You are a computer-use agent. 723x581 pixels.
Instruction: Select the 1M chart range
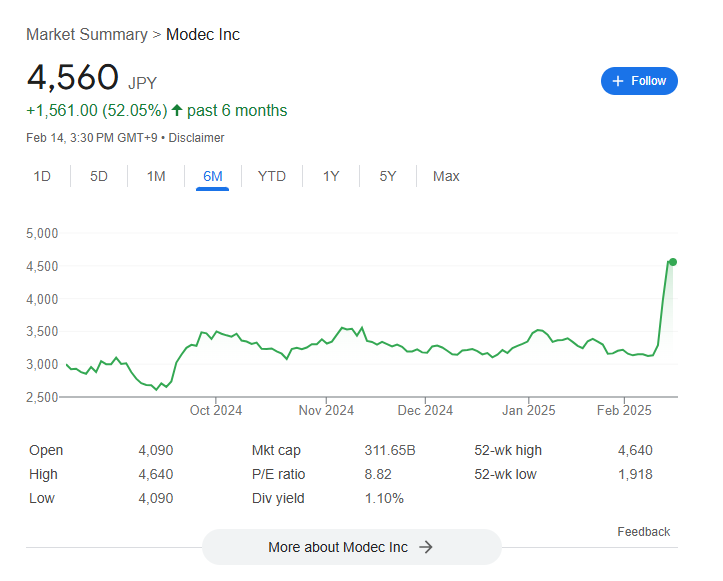[156, 176]
